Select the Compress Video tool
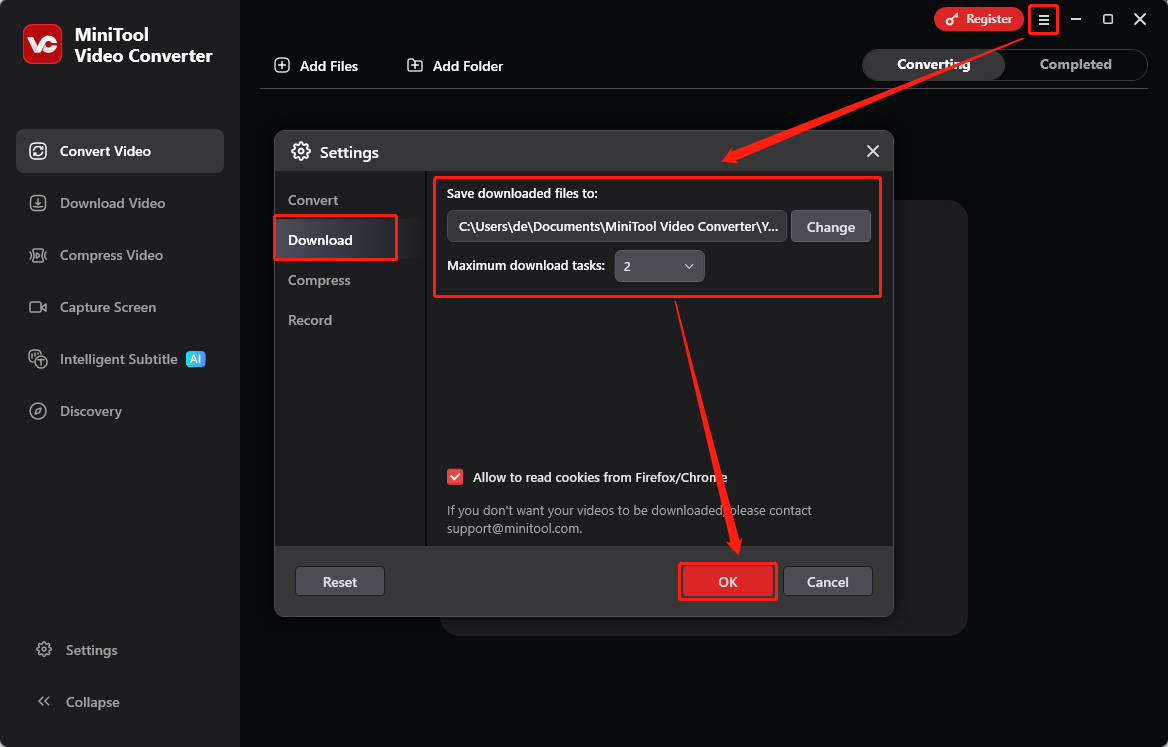The height and width of the screenshot is (747, 1168). coord(36,255)
